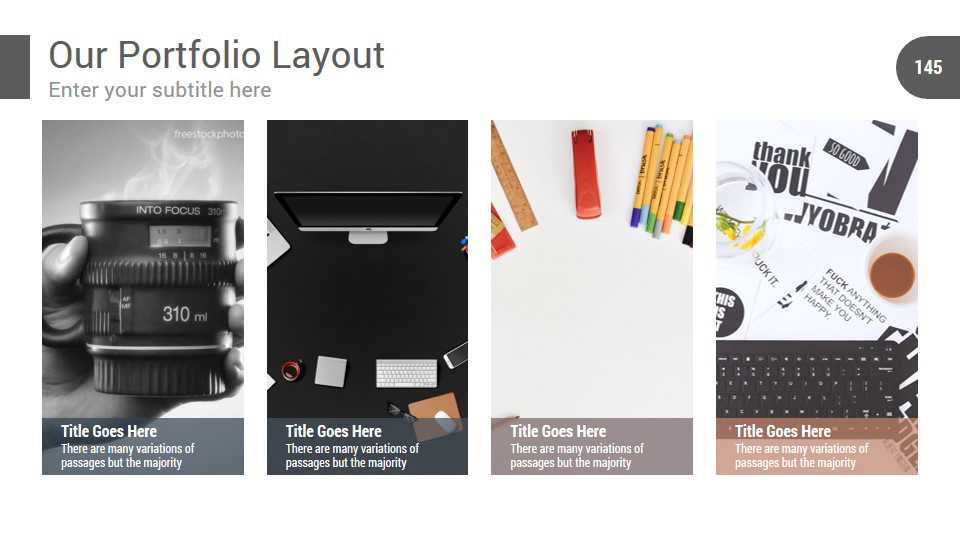Click the '310 ml' label on the mug

[x=185, y=315]
